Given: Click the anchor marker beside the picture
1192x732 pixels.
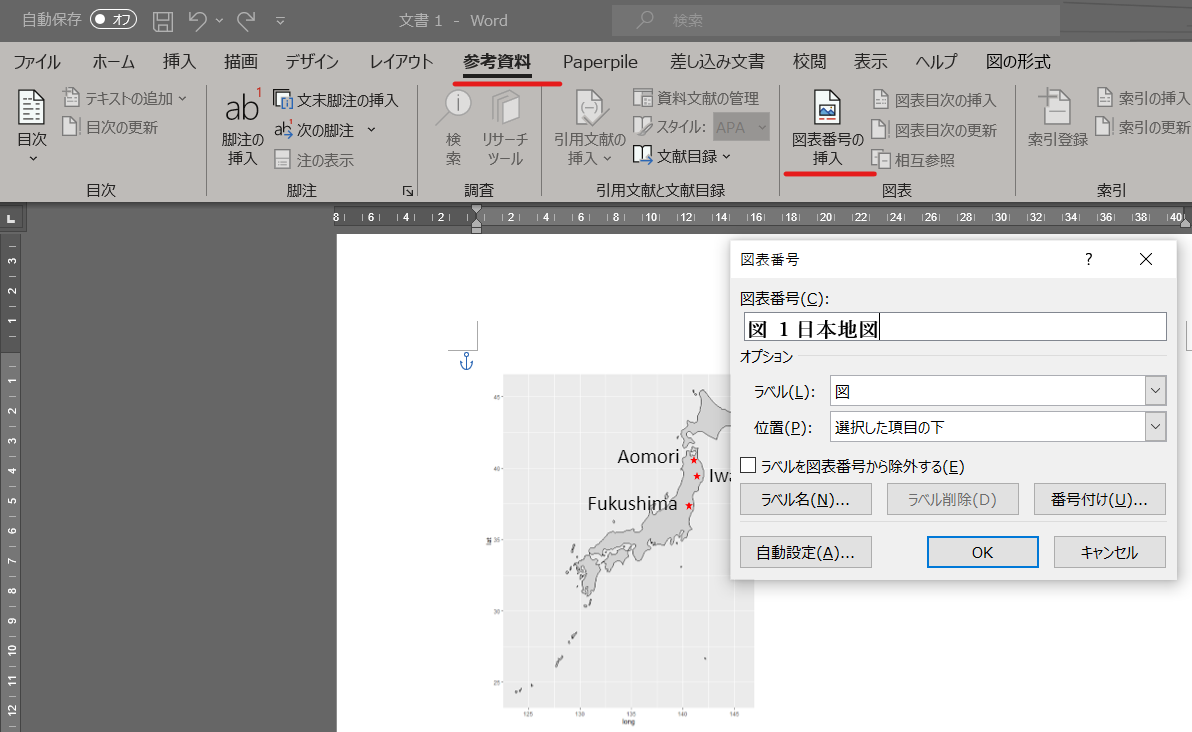Looking at the screenshot, I should click(x=467, y=362).
